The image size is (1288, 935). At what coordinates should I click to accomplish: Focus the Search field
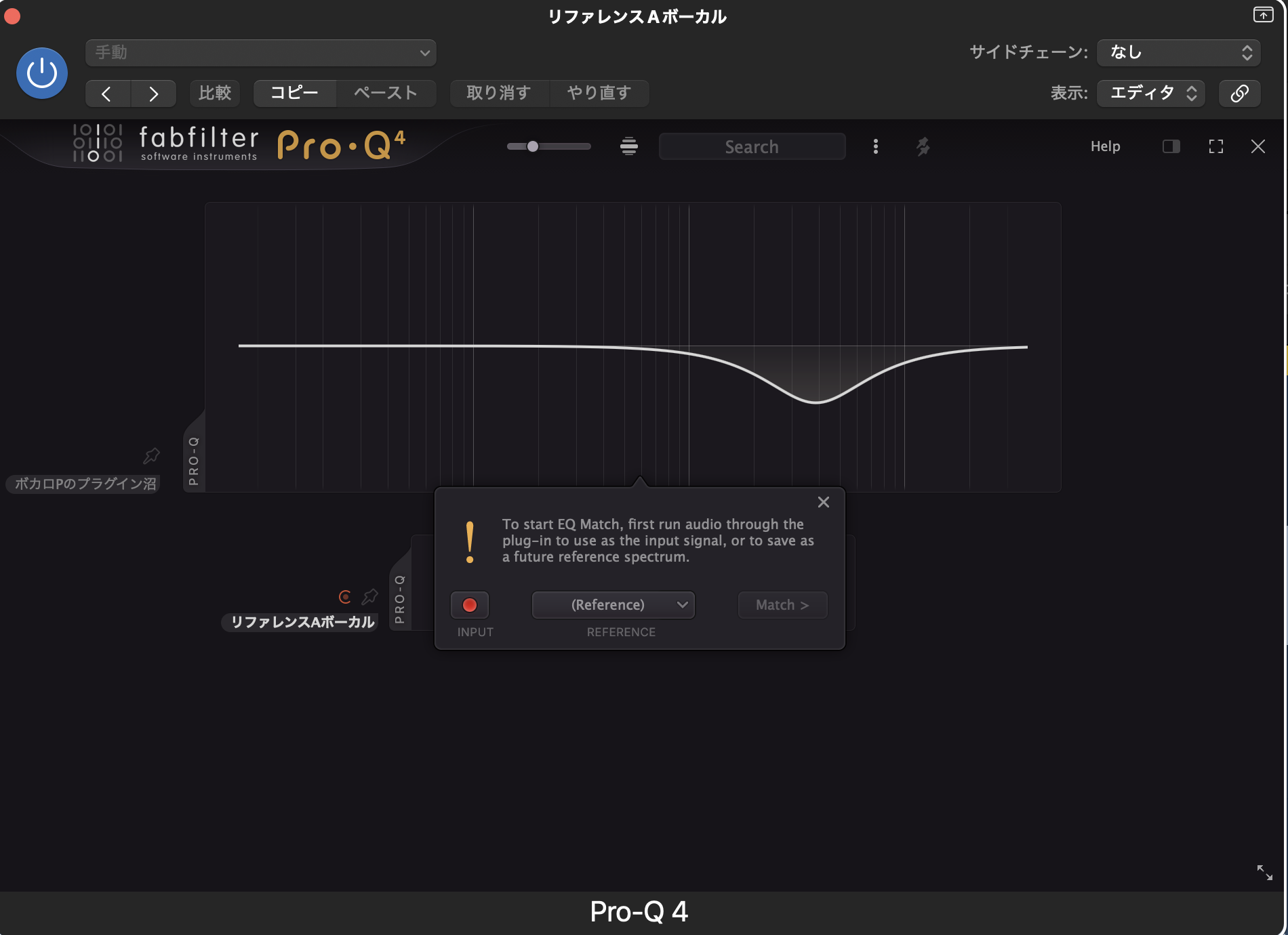[x=752, y=146]
